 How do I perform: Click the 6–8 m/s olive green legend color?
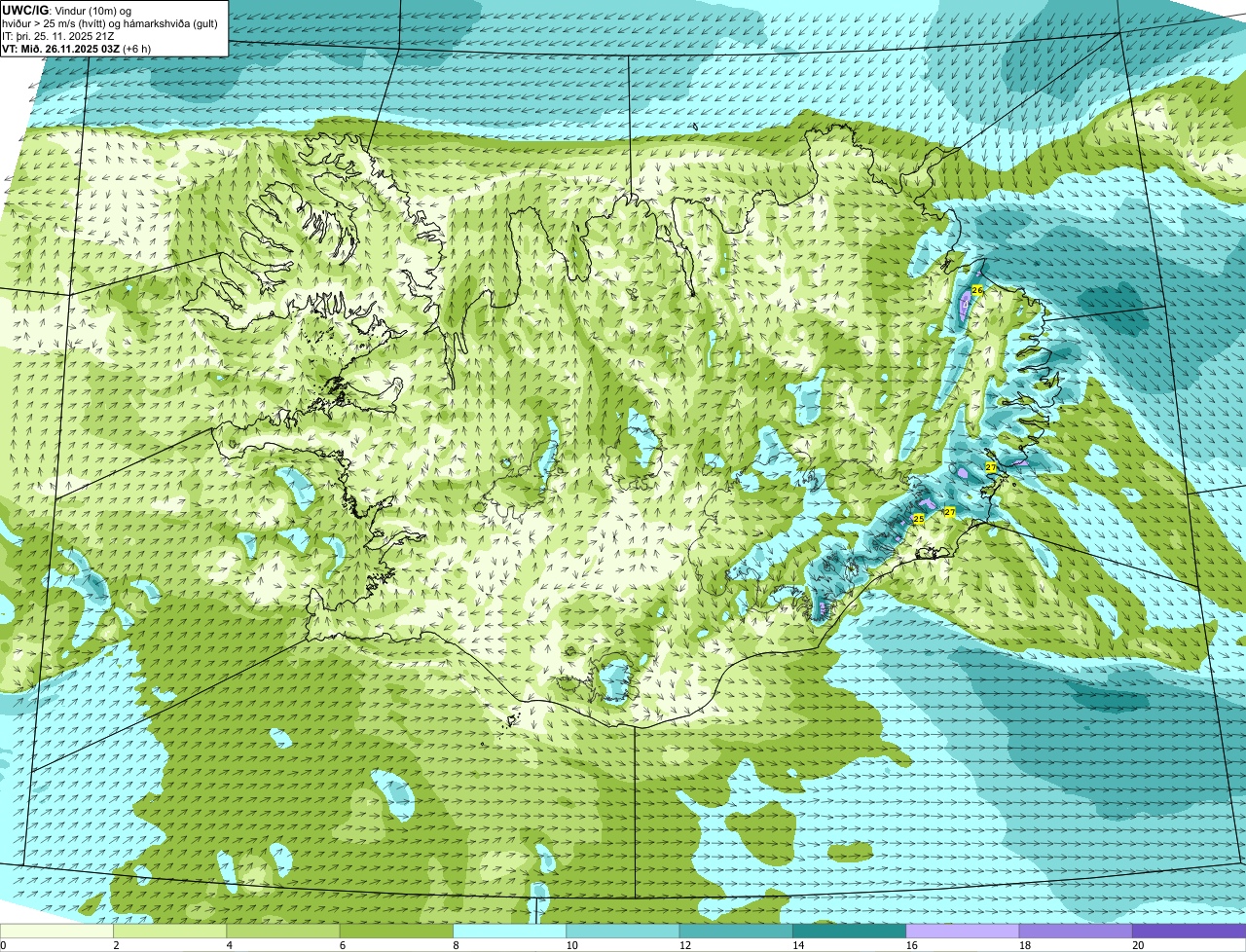pyautogui.click(x=396, y=931)
